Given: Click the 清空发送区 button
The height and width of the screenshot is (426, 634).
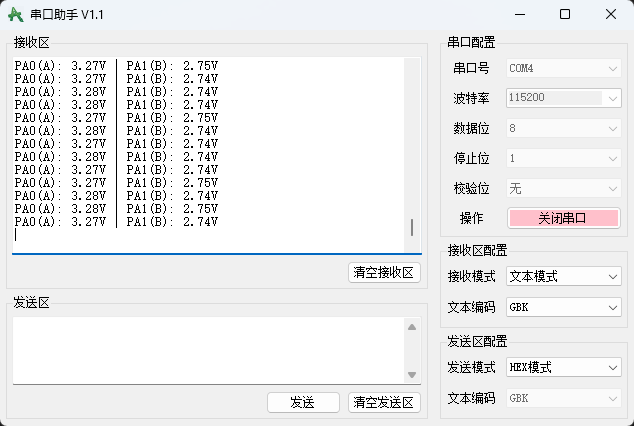Looking at the screenshot, I should click(x=384, y=402).
